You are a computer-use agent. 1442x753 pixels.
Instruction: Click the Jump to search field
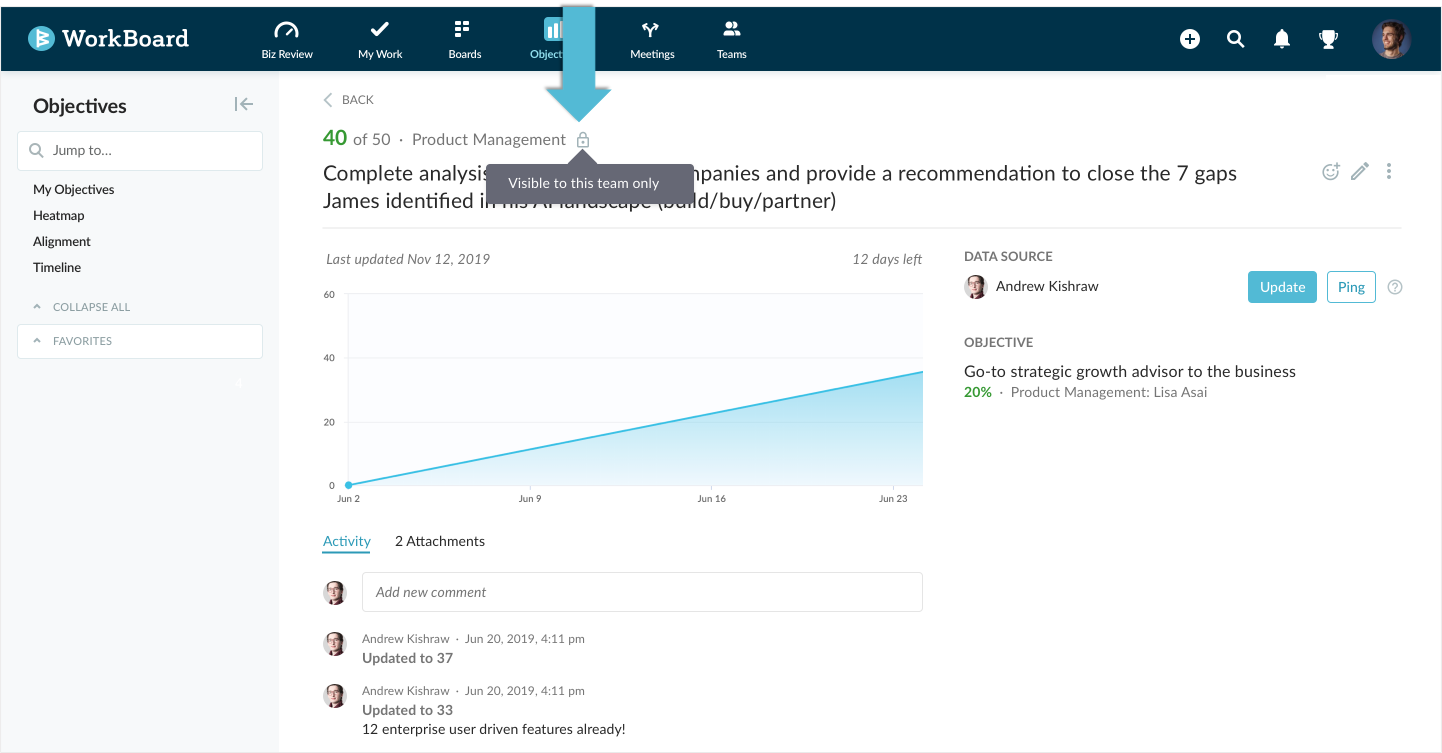140,151
